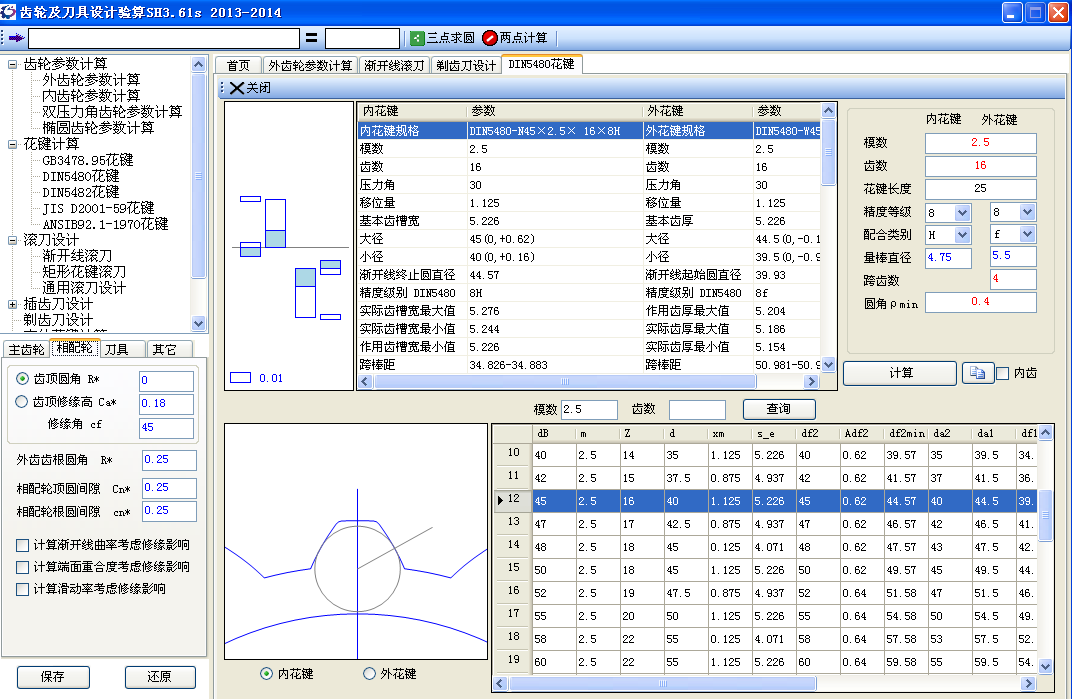Open the 外花键 配合类别 f dropdown
Image resolution: width=1072 pixels, height=700 pixels.
click(x=1027, y=234)
